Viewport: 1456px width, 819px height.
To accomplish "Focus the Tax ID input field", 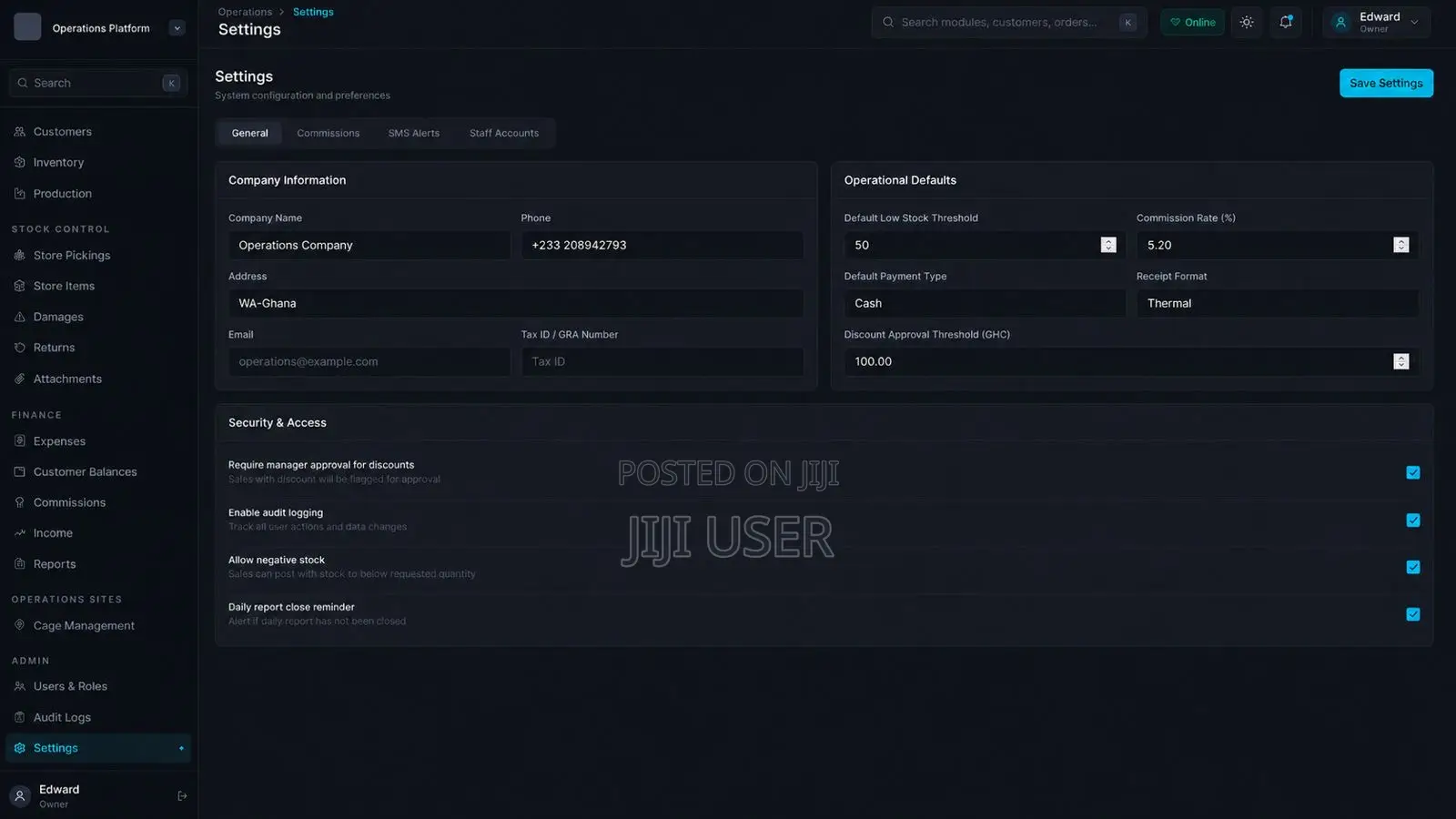I will pos(662,361).
